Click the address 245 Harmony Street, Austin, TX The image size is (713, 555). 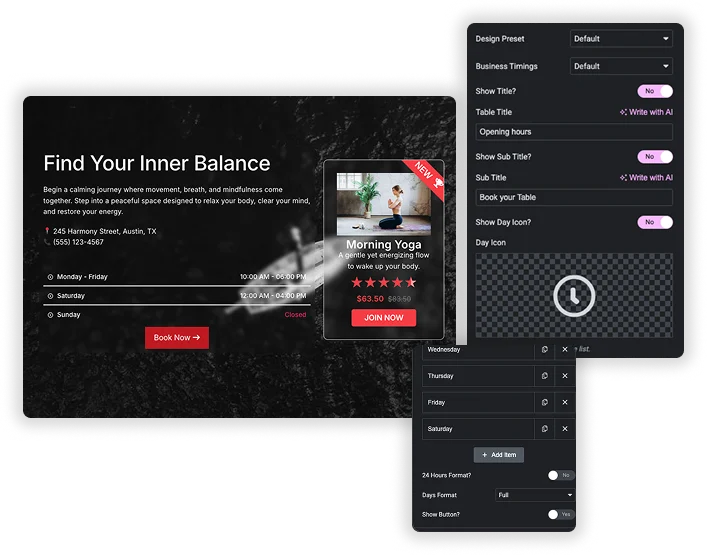(105, 231)
